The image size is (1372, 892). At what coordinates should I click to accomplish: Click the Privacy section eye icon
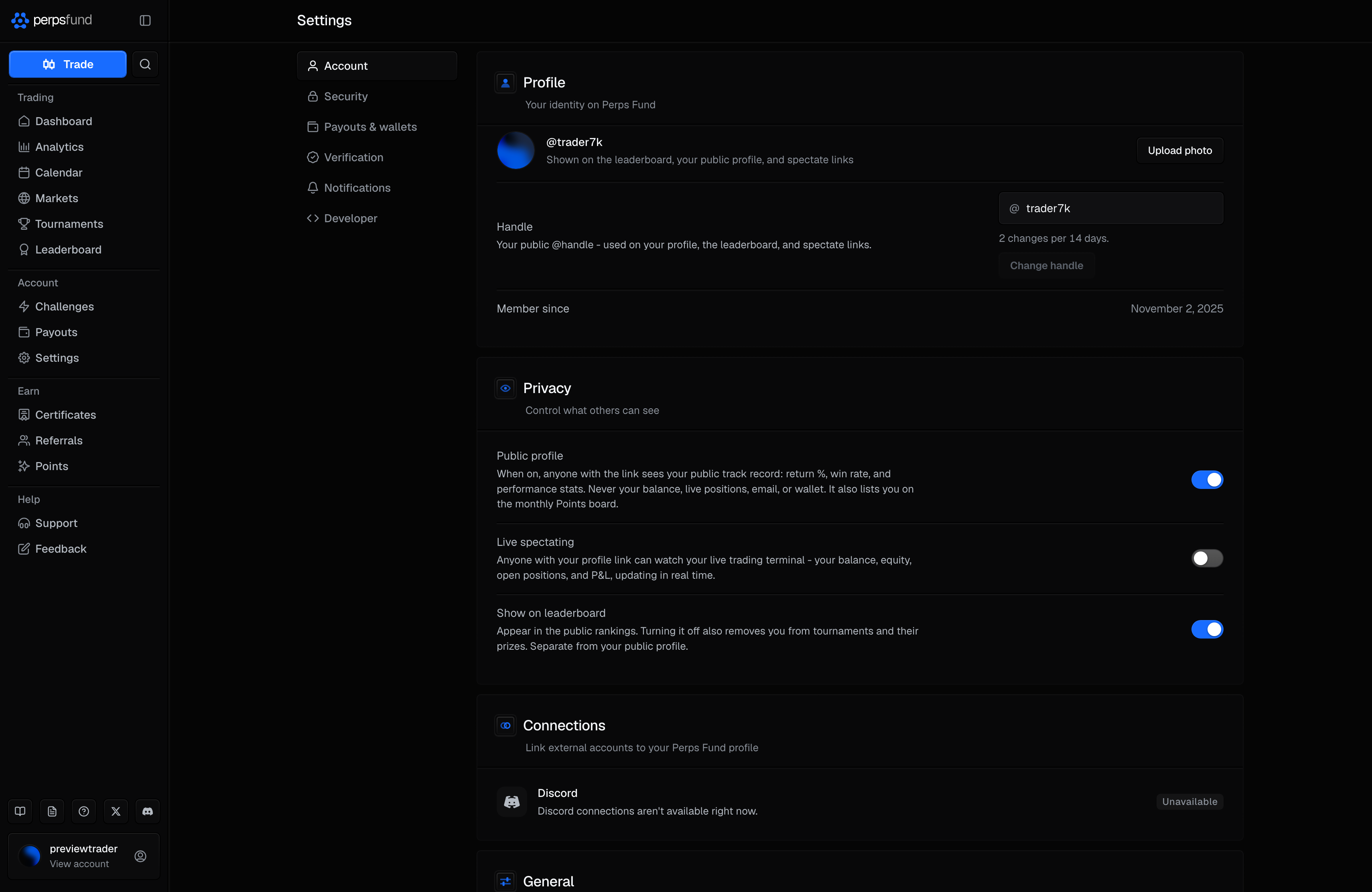pyautogui.click(x=505, y=388)
